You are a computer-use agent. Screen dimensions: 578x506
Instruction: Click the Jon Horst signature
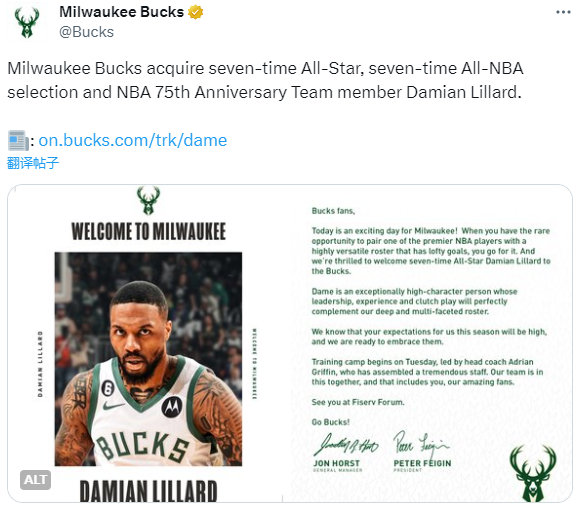point(346,445)
